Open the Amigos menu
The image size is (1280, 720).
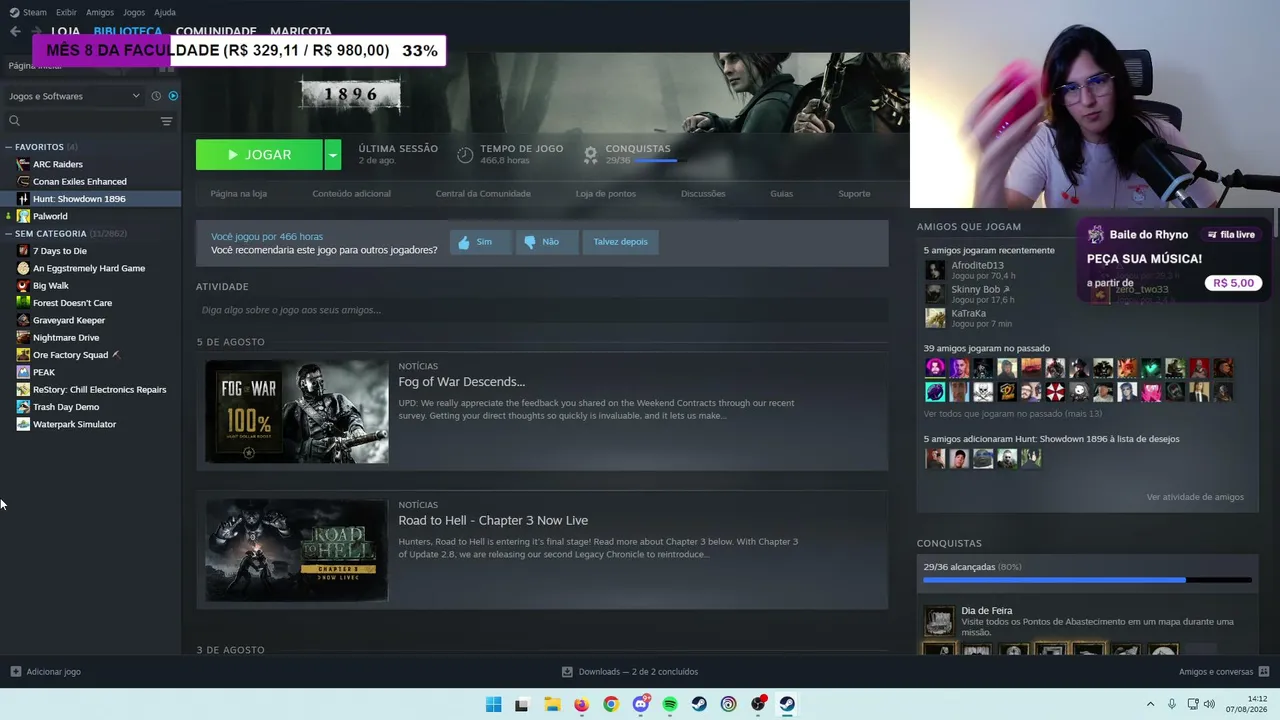(x=100, y=12)
